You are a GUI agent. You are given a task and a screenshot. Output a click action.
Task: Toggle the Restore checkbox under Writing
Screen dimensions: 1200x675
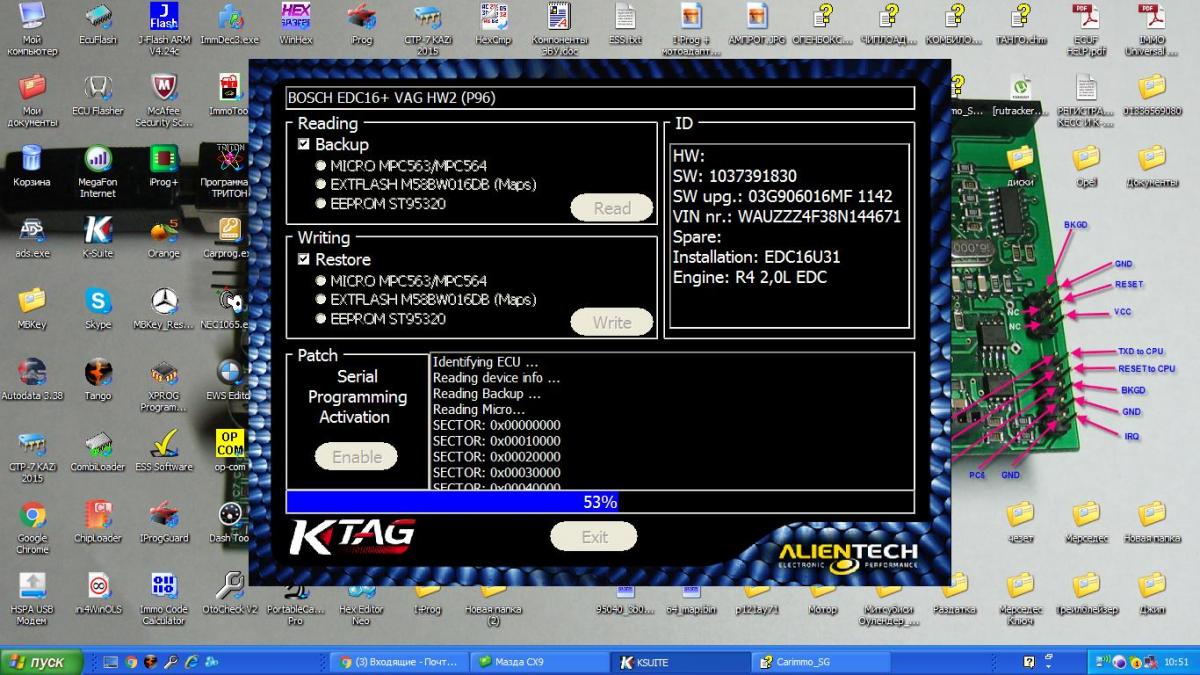pos(304,260)
